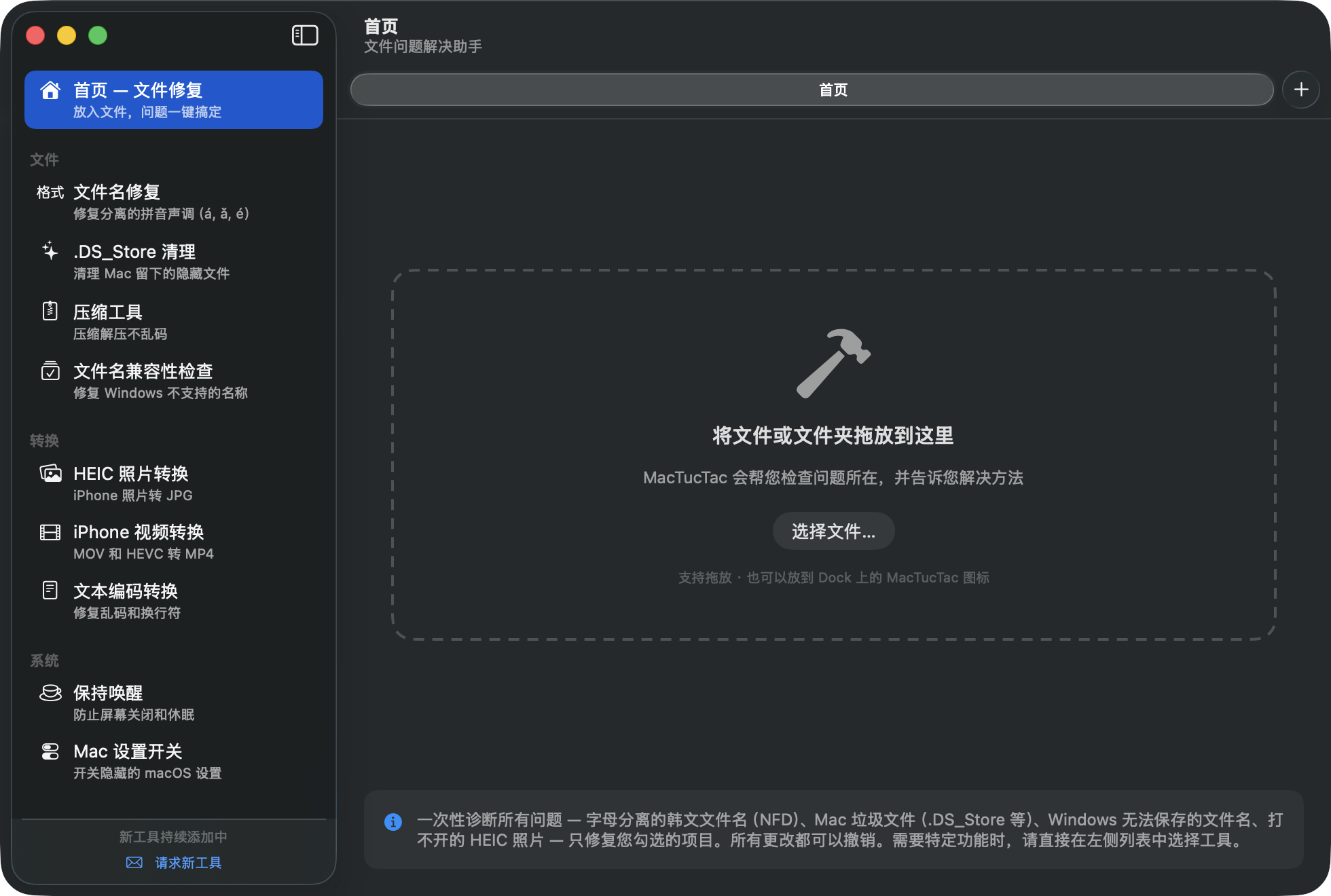The image size is (1331, 896).
Task: Click the 将文件或文件夹拖放到这里 drop zone heading
Action: point(833,436)
